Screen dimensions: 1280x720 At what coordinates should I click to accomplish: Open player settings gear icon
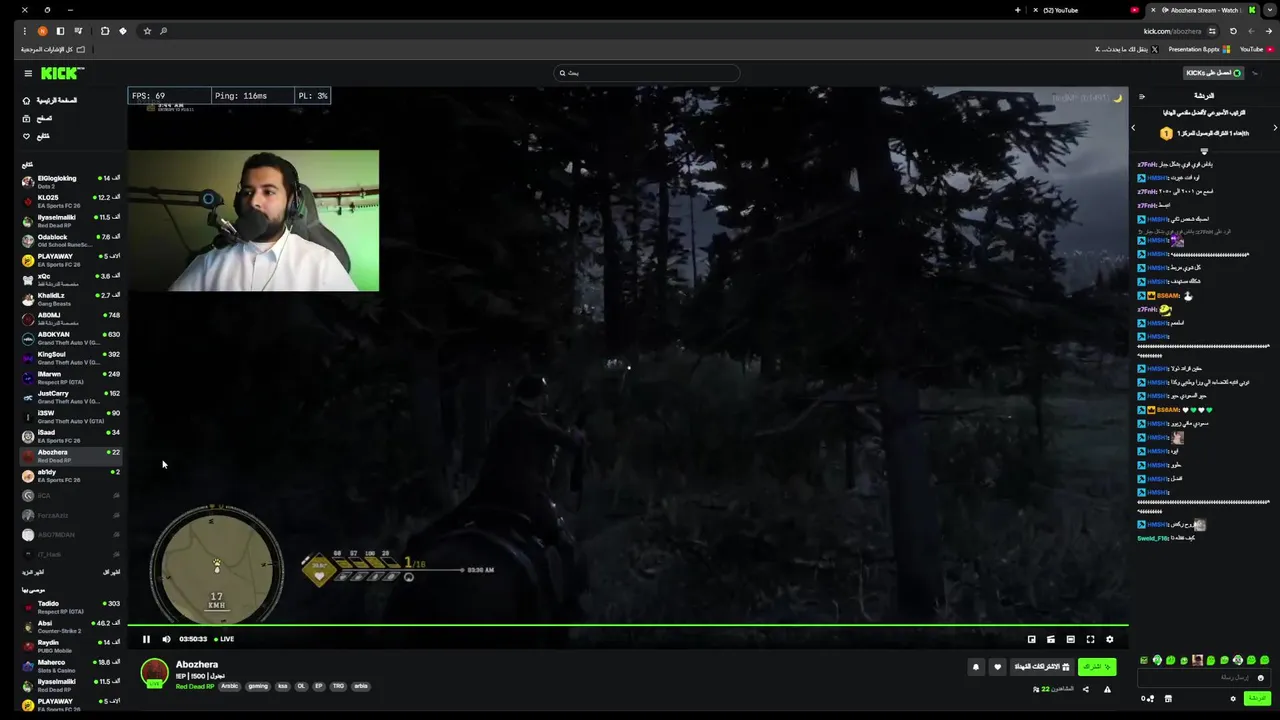coord(1109,639)
